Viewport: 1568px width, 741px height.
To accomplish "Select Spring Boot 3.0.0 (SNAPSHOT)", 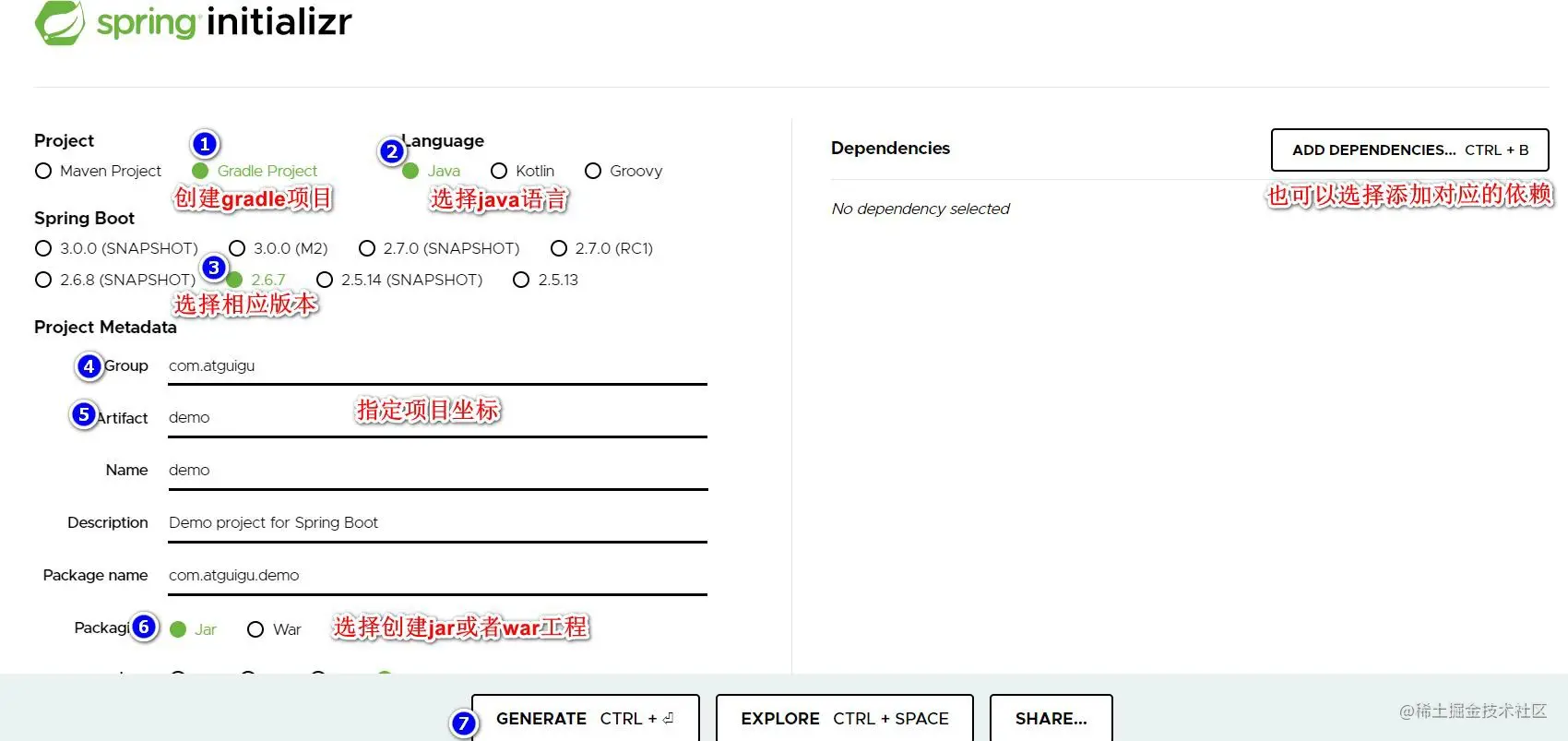I will [x=116, y=248].
